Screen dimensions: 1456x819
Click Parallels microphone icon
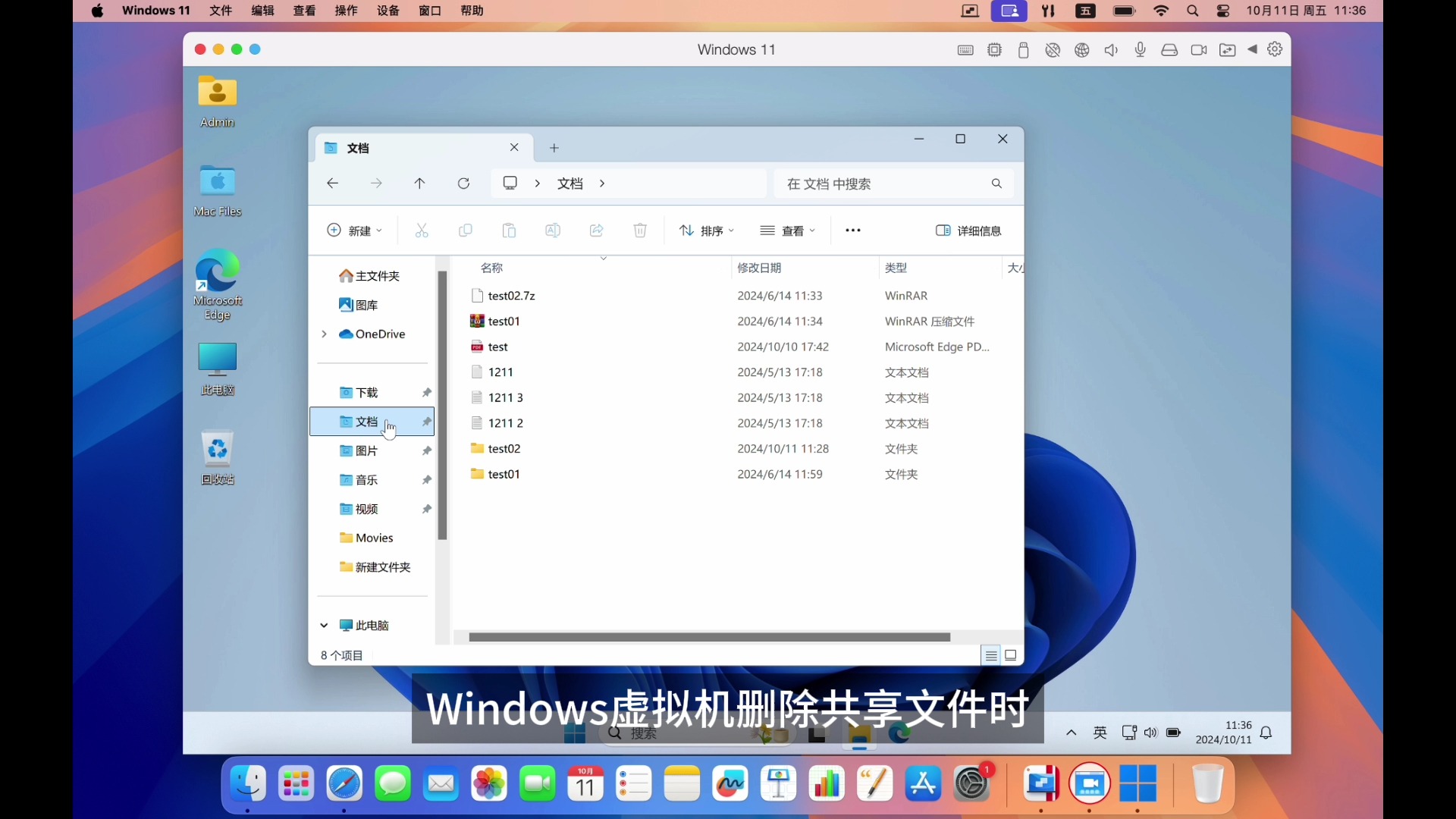click(1141, 50)
